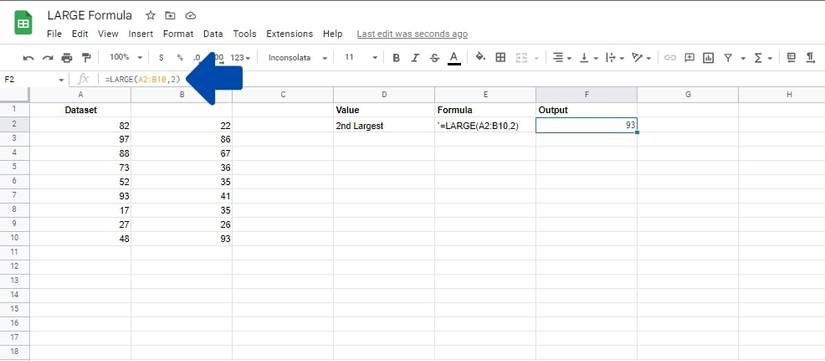Open the Insert menu
Screen dimensions: 825x361
click(x=140, y=34)
